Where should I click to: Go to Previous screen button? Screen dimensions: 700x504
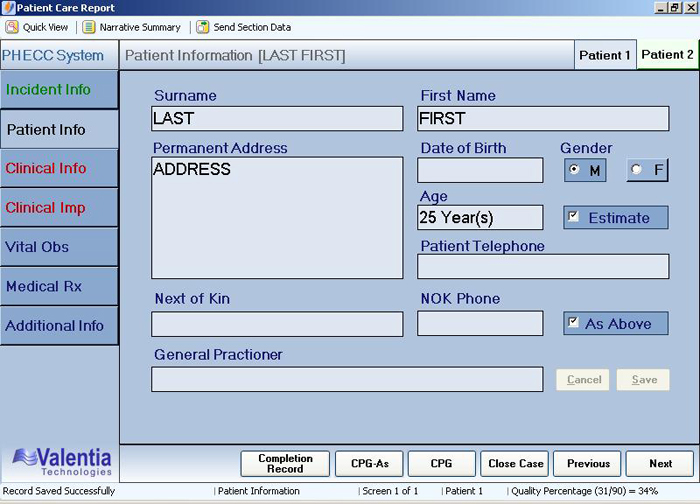tap(588, 464)
